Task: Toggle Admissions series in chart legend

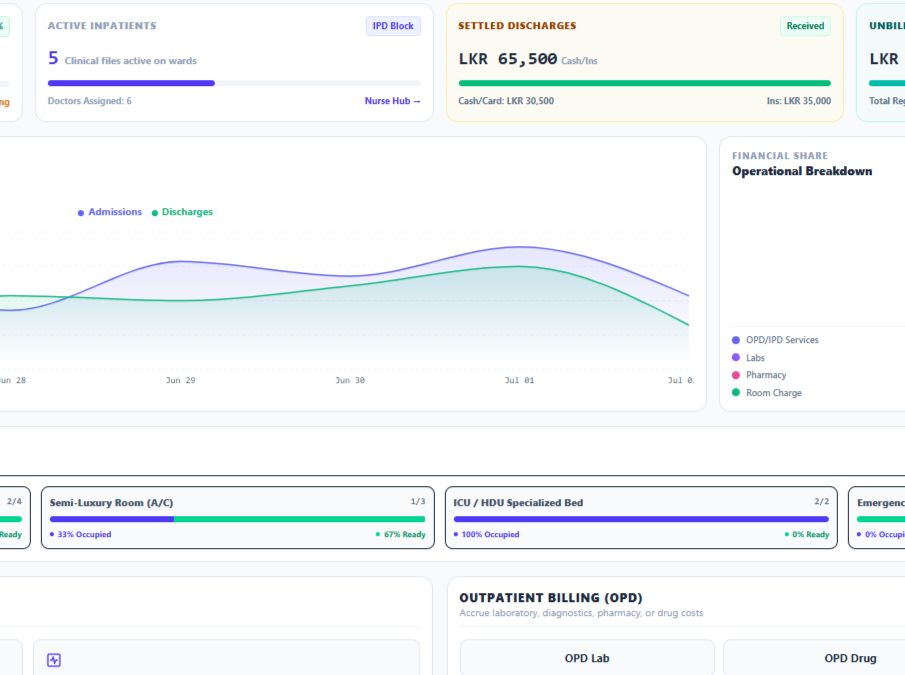Action: click(x=110, y=212)
